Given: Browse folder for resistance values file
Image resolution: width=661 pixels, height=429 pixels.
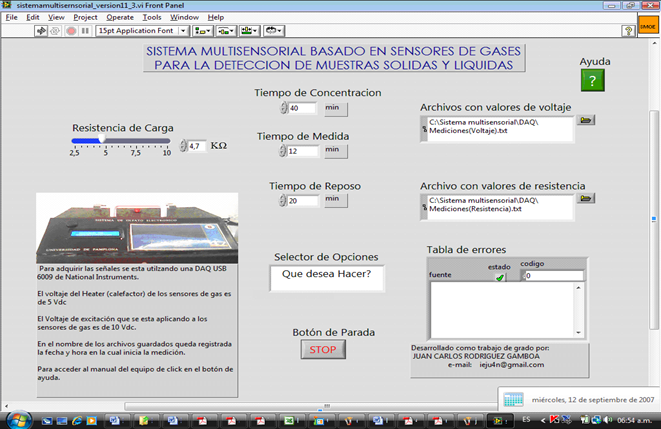Looking at the screenshot, I should click(x=586, y=200).
